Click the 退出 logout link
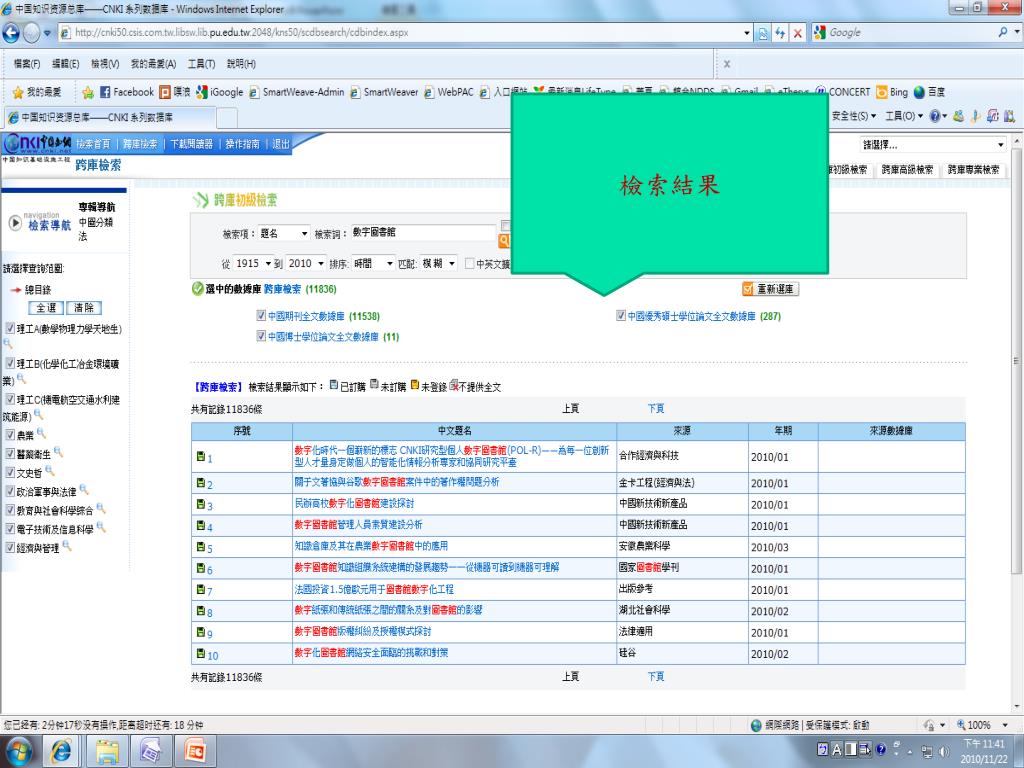This screenshot has width=1024, height=768. click(281, 144)
